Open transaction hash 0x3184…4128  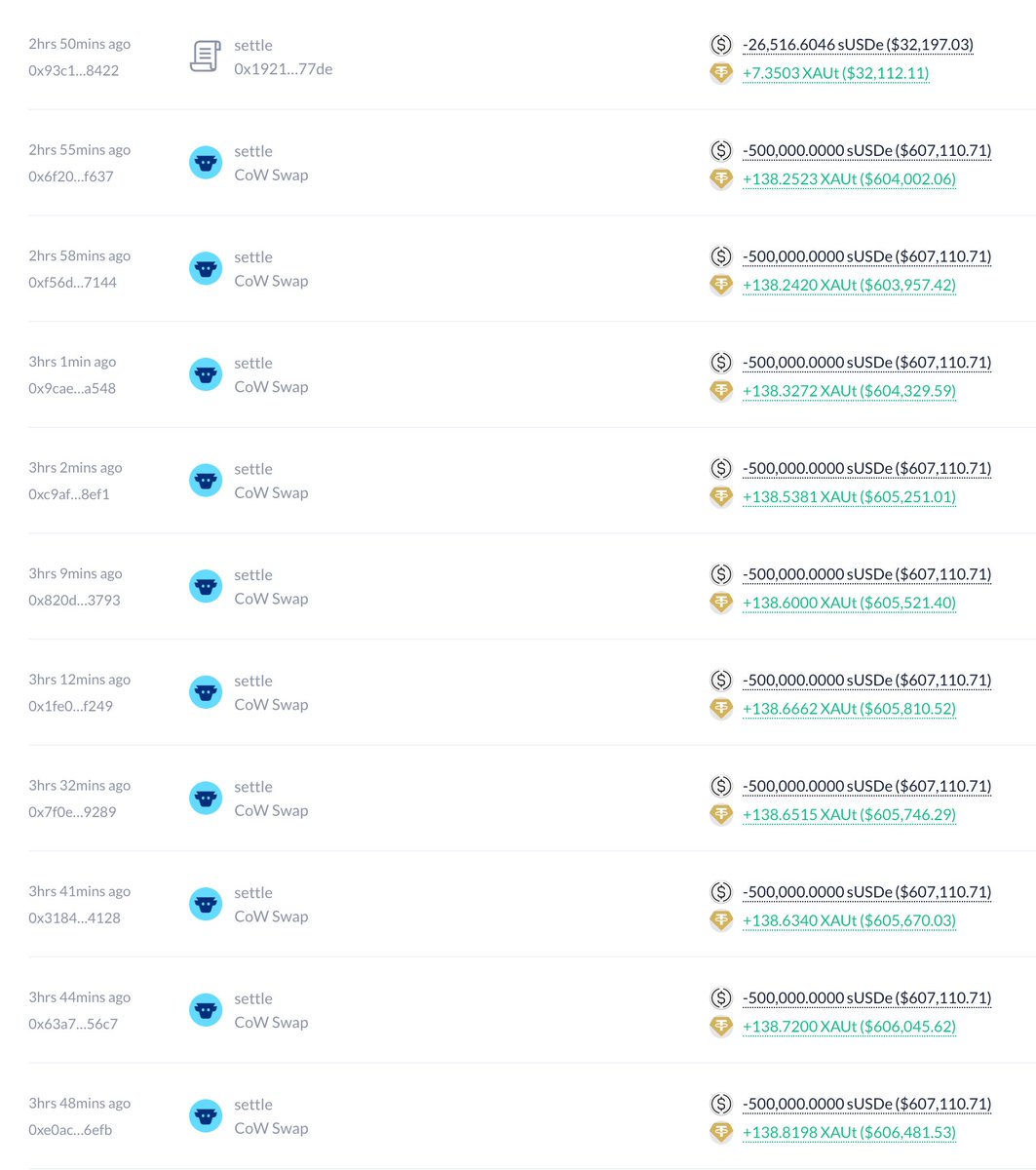point(74,917)
